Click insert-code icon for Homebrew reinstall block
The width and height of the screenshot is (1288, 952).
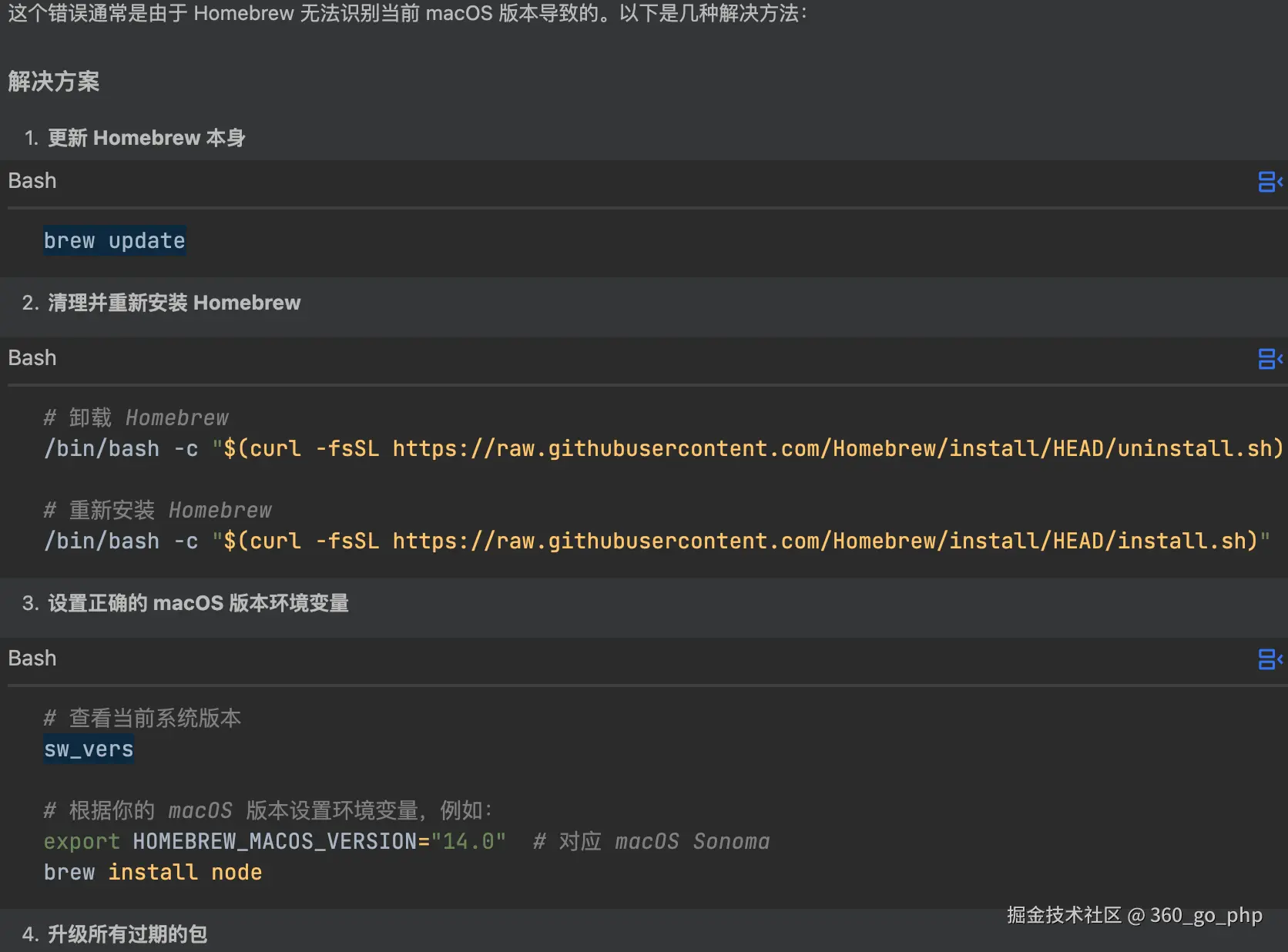click(1269, 359)
